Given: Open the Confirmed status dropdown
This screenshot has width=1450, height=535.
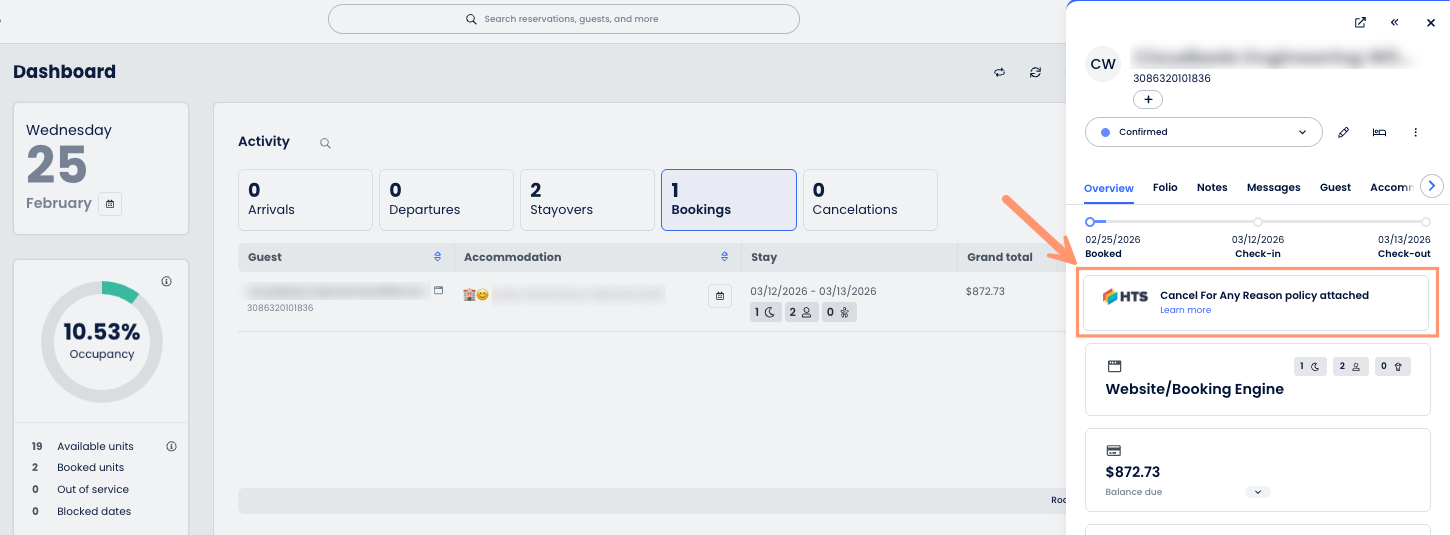Looking at the screenshot, I should [x=1203, y=132].
